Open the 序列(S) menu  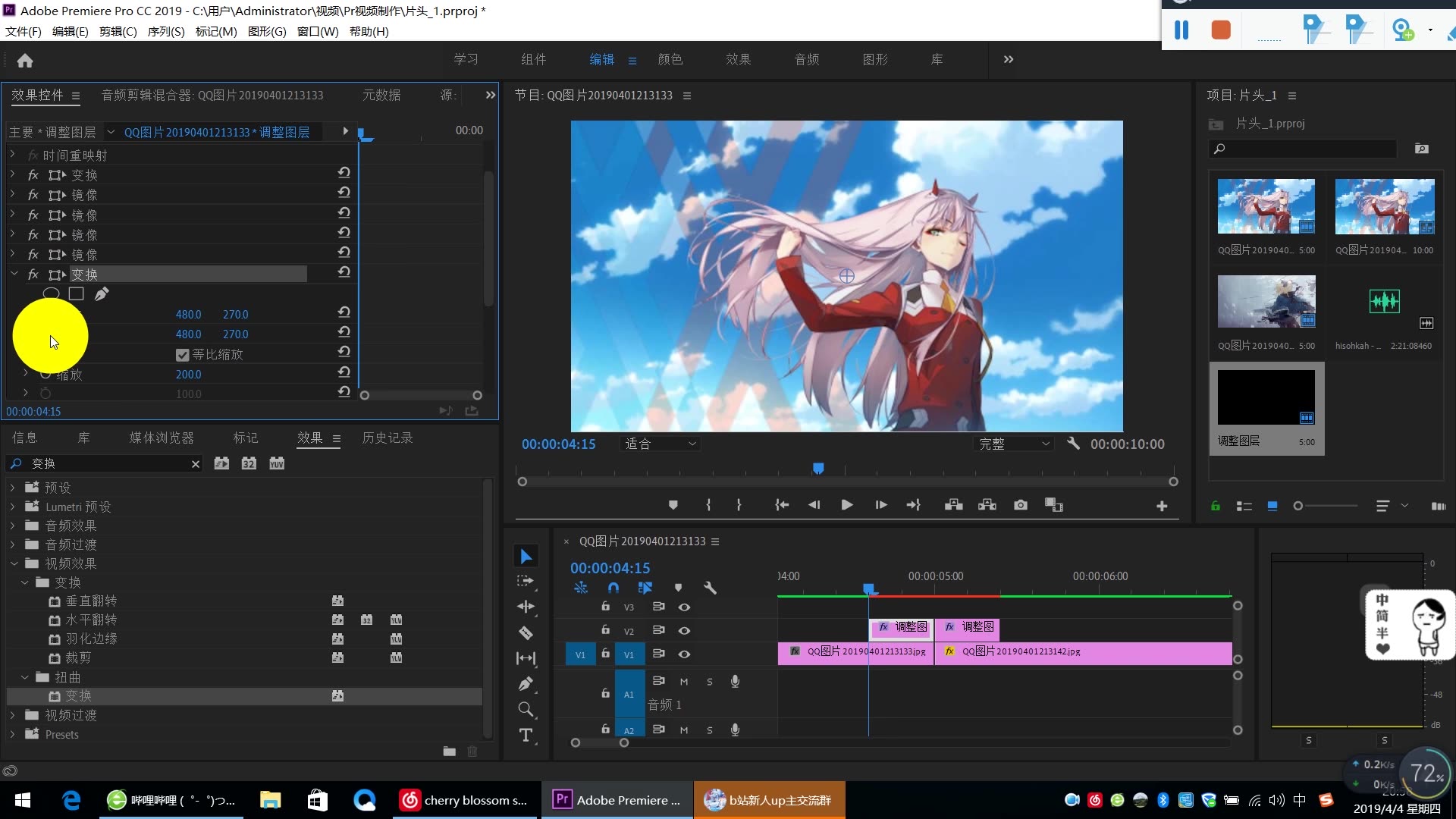pos(165,31)
